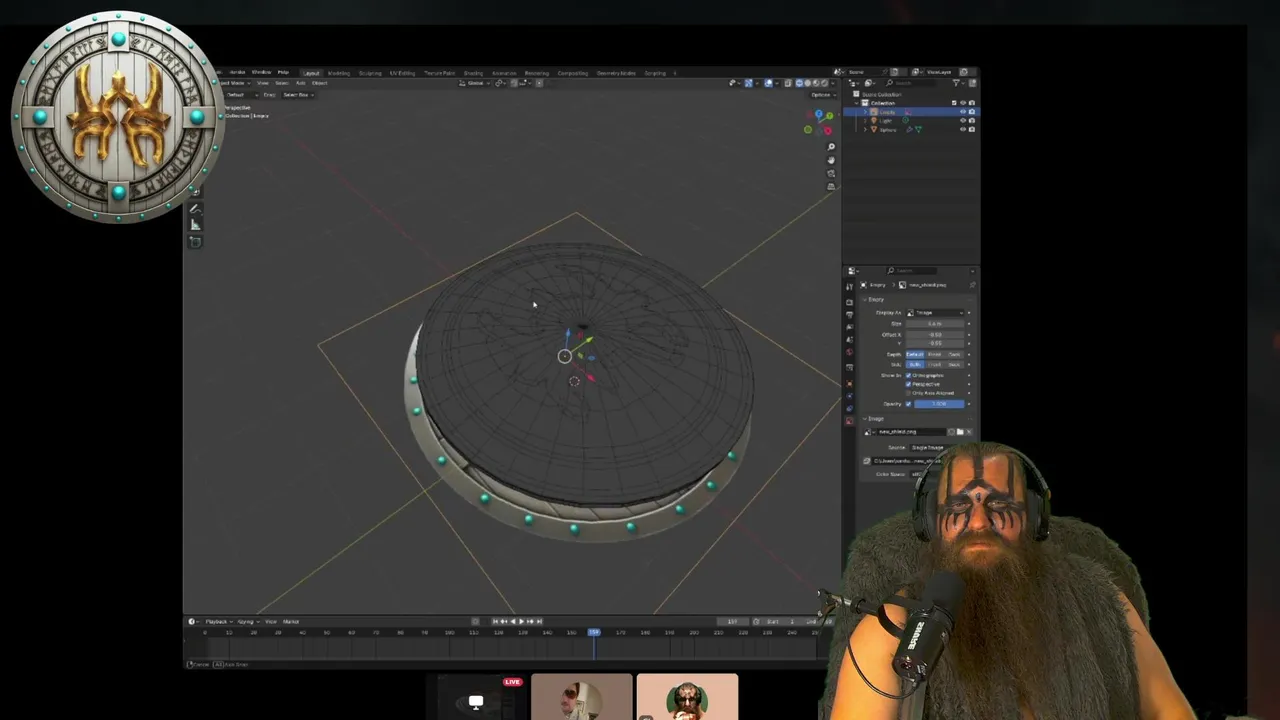
Task: Toggle the Perspective checkbox
Action: (908, 384)
